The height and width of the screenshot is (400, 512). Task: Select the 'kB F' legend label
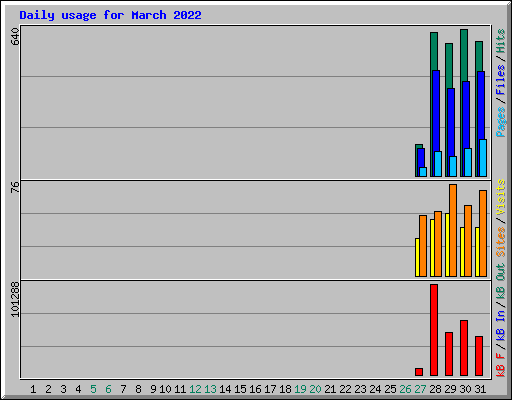(x=501, y=365)
